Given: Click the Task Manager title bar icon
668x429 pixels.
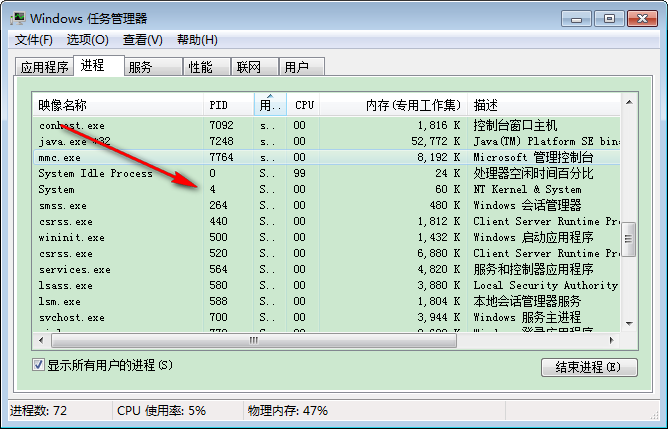Looking at the screenshot, I should click(18, 18).
